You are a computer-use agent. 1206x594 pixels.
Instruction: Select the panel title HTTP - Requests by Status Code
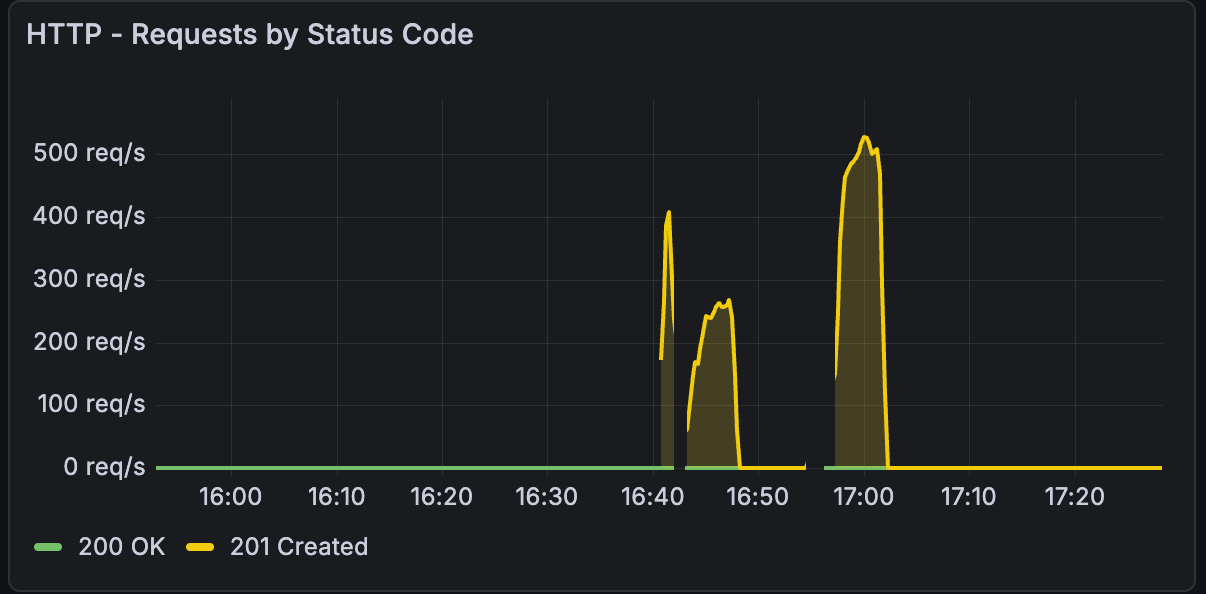tap(250, 34)
